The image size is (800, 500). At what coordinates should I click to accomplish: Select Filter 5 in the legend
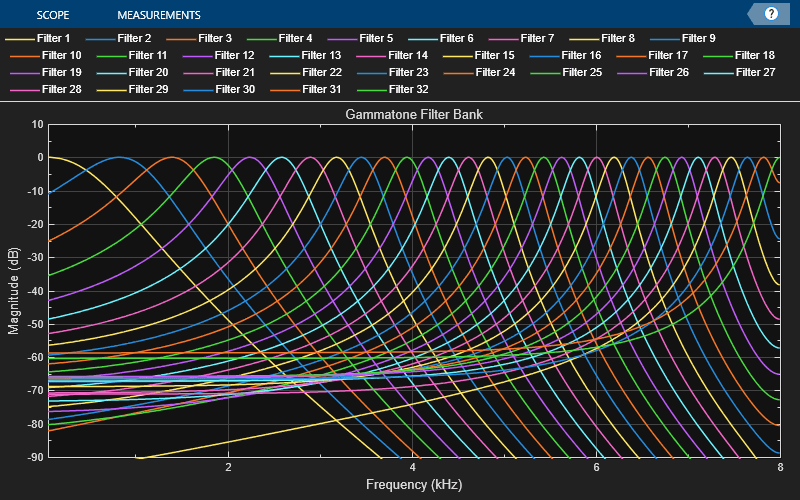(376, 38)
